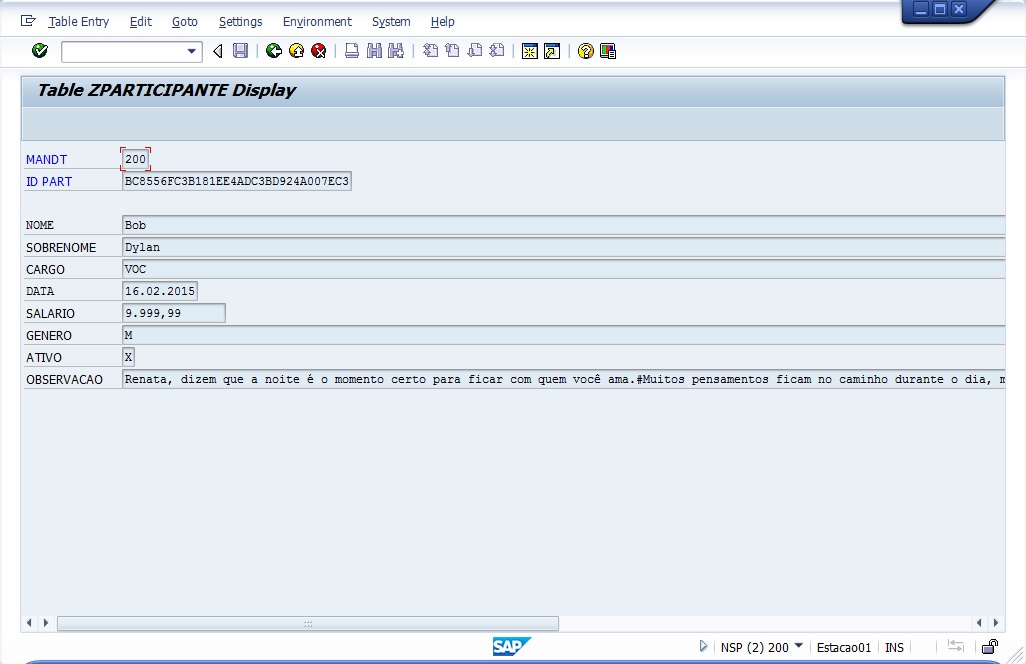Expand status bar with the triangle arrow
The width and height of the screenshot is (1026, 664).
[x=704, y=647]
